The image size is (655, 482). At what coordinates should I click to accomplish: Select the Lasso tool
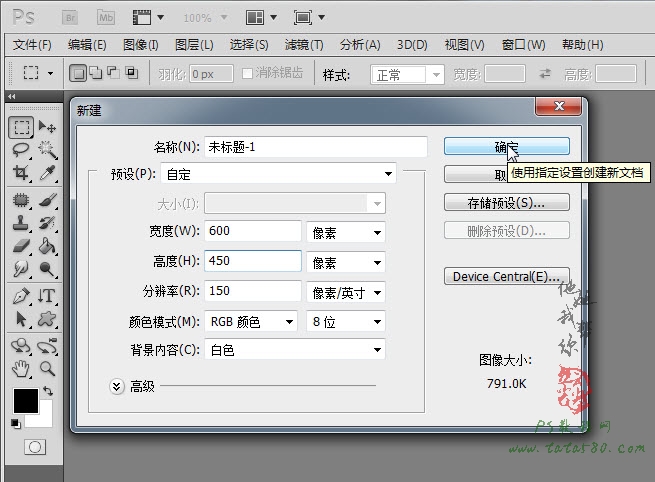tap(21, 150)
